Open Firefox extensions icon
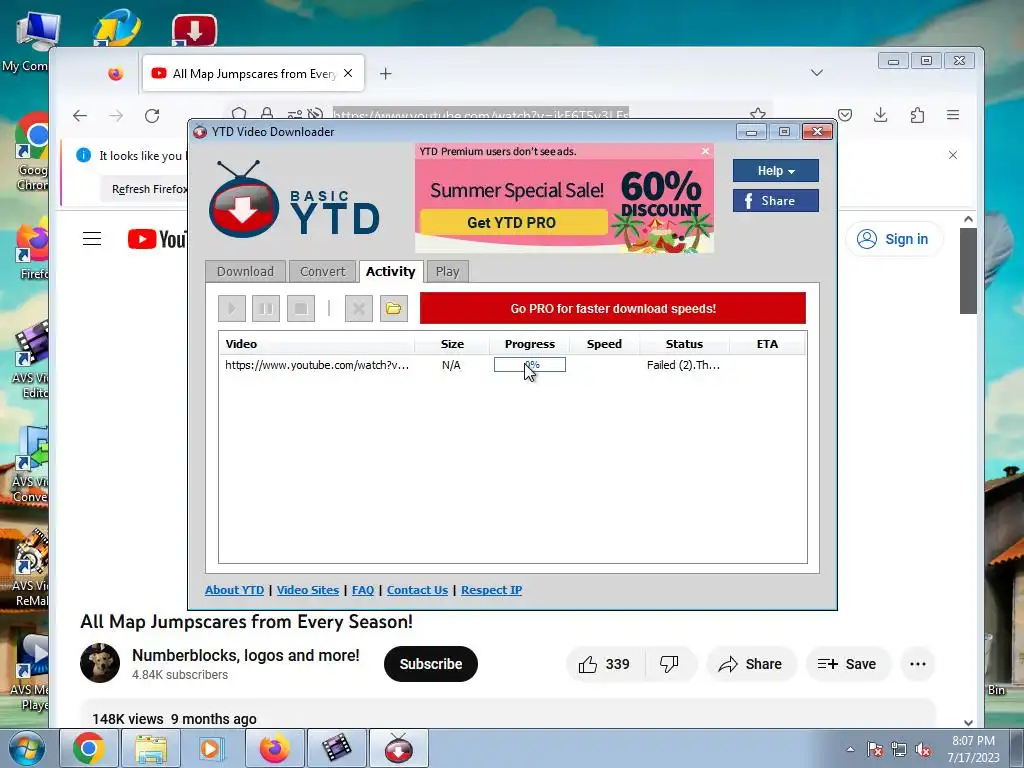The image size is (1024, 768). pos(917,116)
